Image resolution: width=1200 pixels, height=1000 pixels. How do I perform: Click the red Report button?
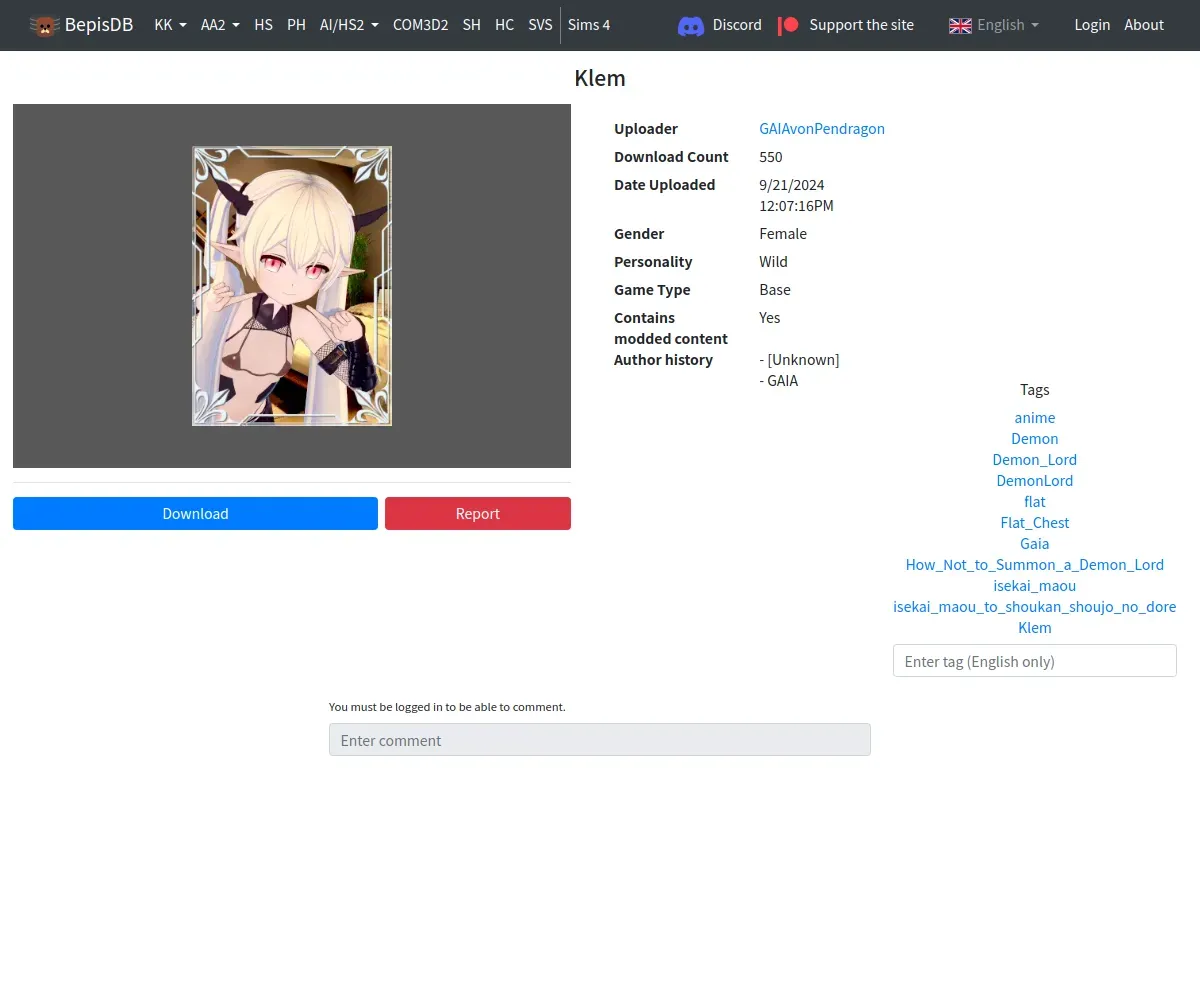tap(478, 514)
